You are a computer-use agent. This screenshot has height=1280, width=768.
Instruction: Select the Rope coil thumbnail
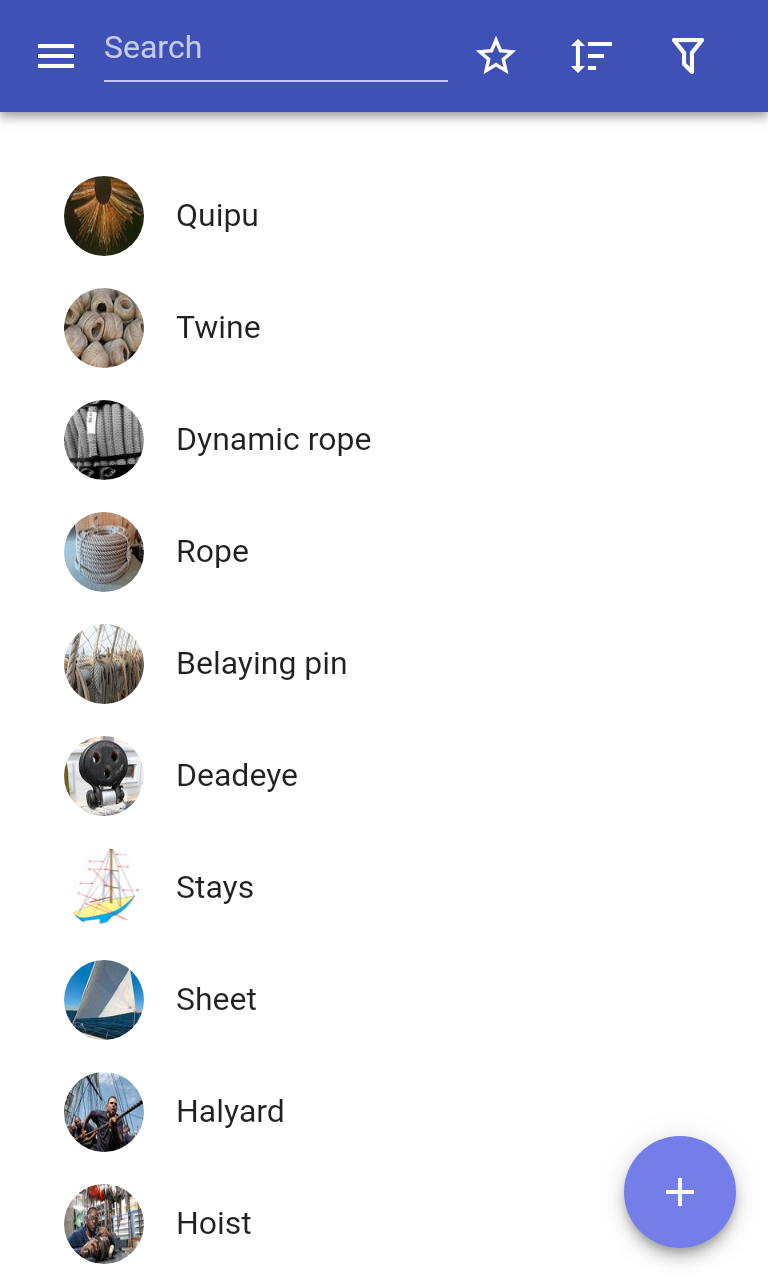[x=104, y=552]
